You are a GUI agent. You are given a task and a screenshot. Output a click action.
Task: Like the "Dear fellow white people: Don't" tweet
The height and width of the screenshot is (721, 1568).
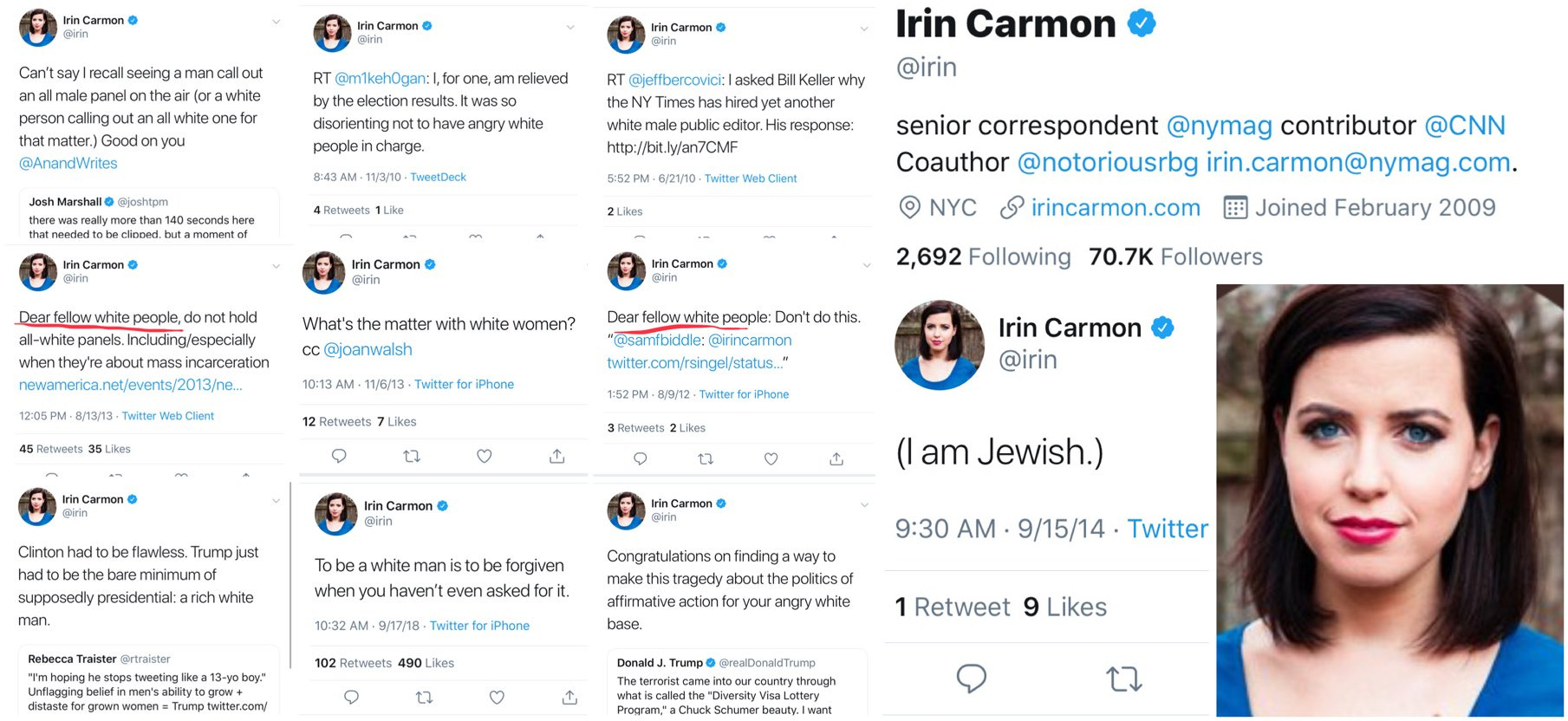point(771,459)
